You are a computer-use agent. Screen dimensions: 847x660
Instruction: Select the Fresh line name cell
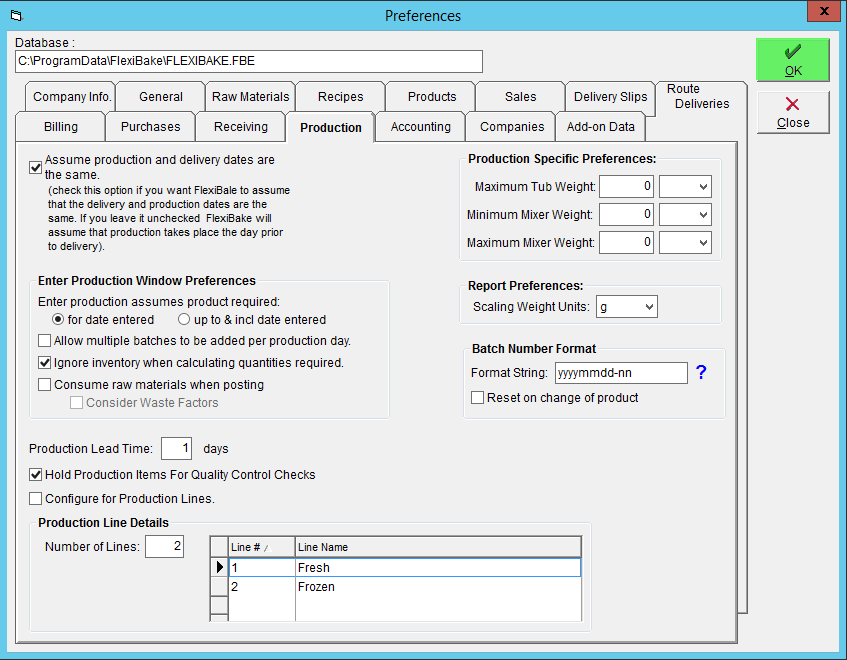tap(438, 568)
